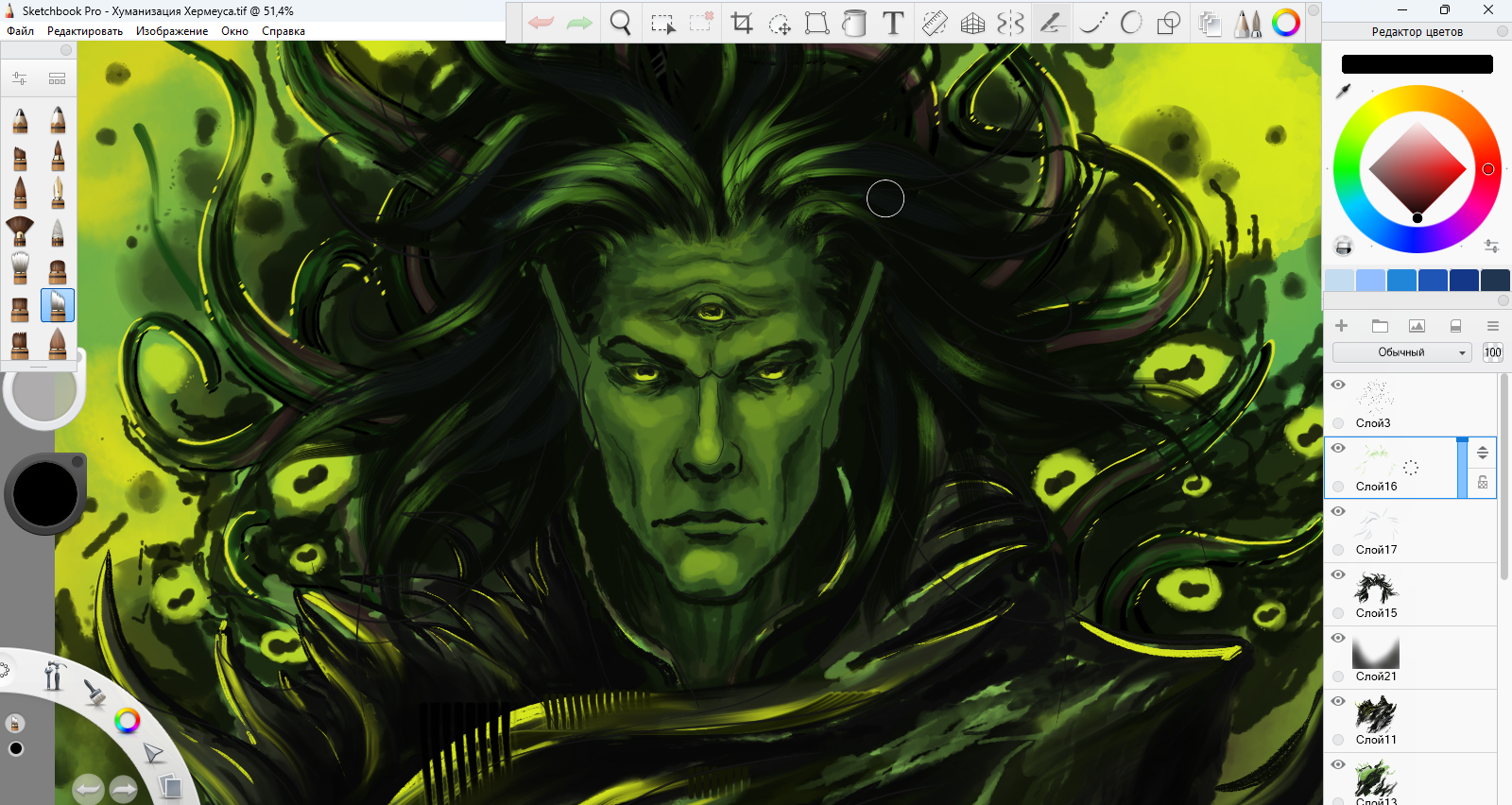Activate the Text tool

click(893, 23)
